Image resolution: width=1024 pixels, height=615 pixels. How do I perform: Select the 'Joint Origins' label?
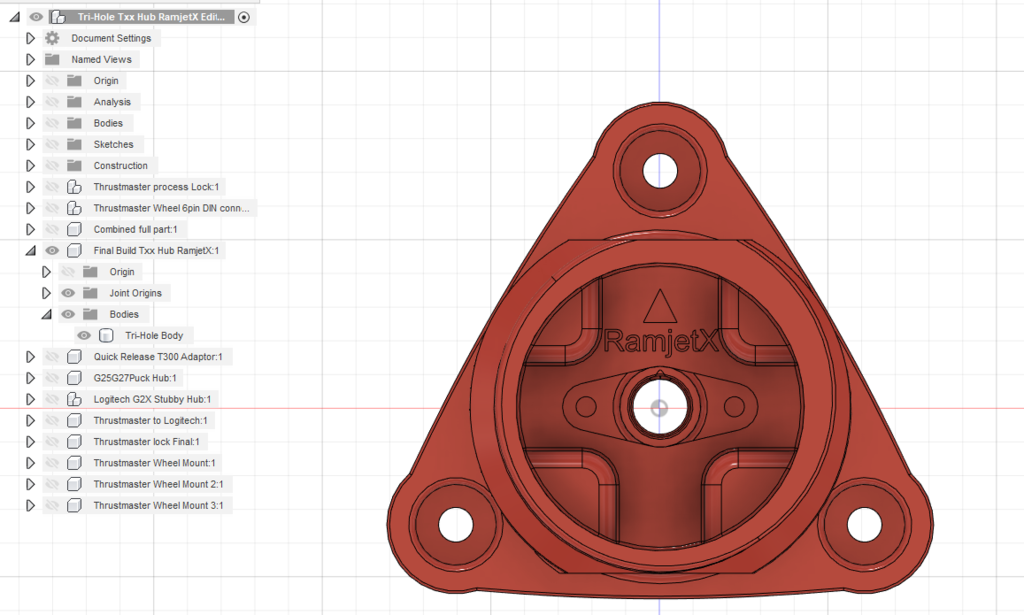(x=135, y=293)
